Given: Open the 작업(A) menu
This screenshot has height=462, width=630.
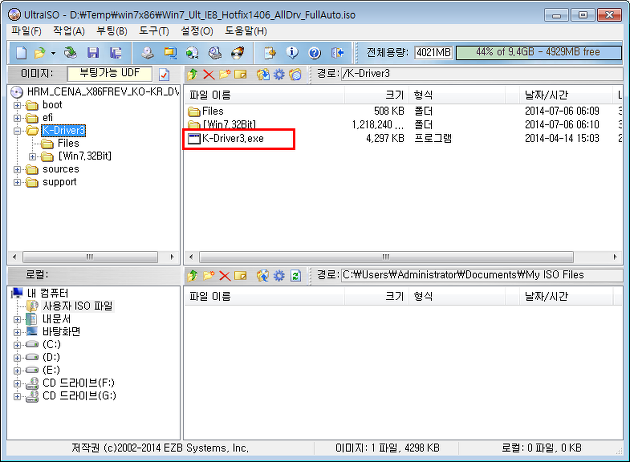Looking at the screenshot, I should (x=69, y=31).
